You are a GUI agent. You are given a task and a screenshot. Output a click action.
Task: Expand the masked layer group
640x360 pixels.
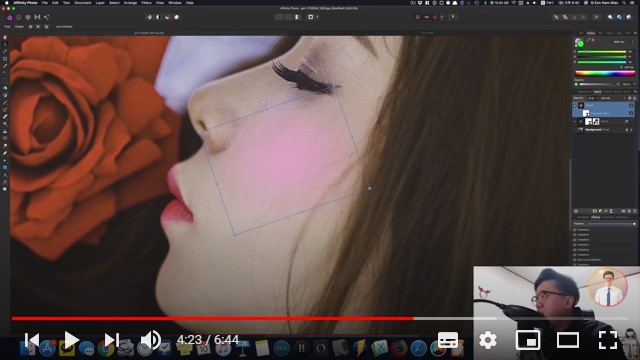click(x=575, y=122)
